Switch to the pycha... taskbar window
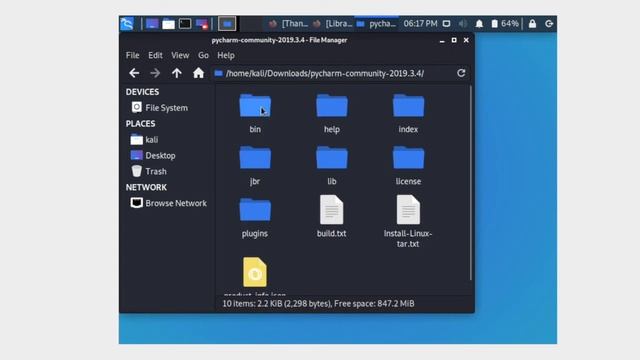The width and height of the screenshot is (640, 360). pos(376,24)
